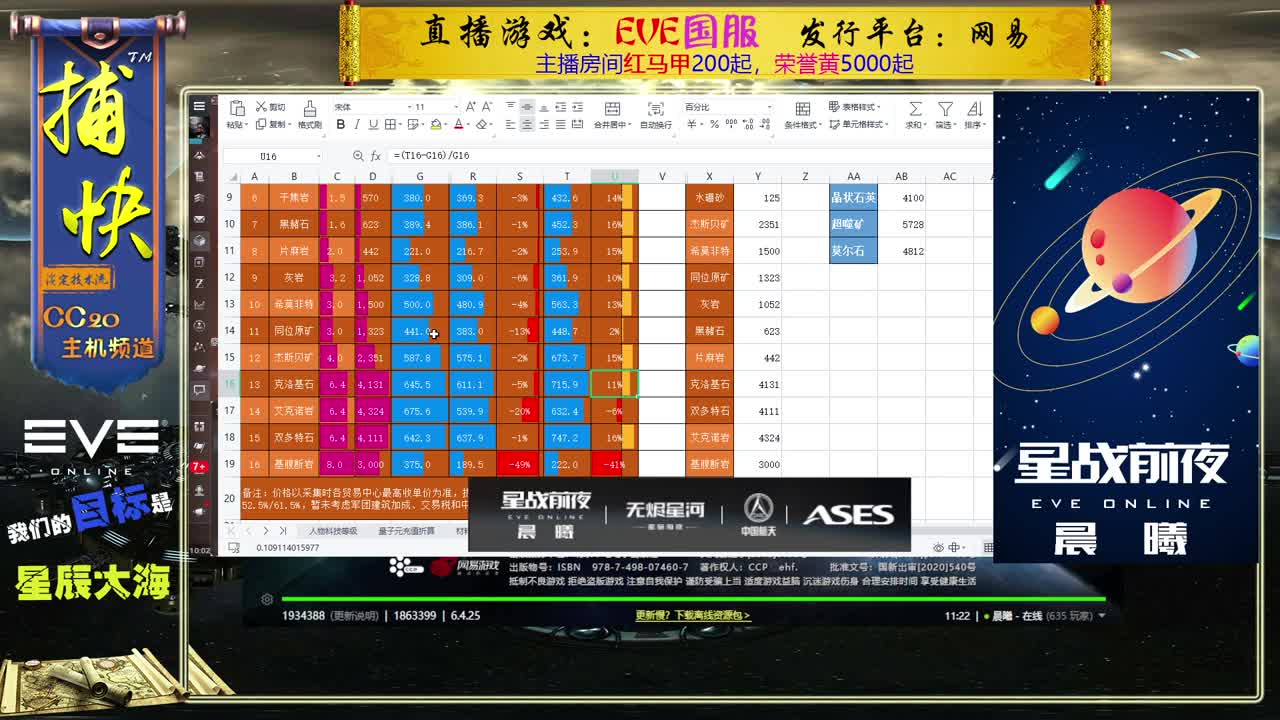Viewport: 1280px width, 720px height.
Task: Click Merge and Center (合并居中) icon
Action: tap(612, 108)
